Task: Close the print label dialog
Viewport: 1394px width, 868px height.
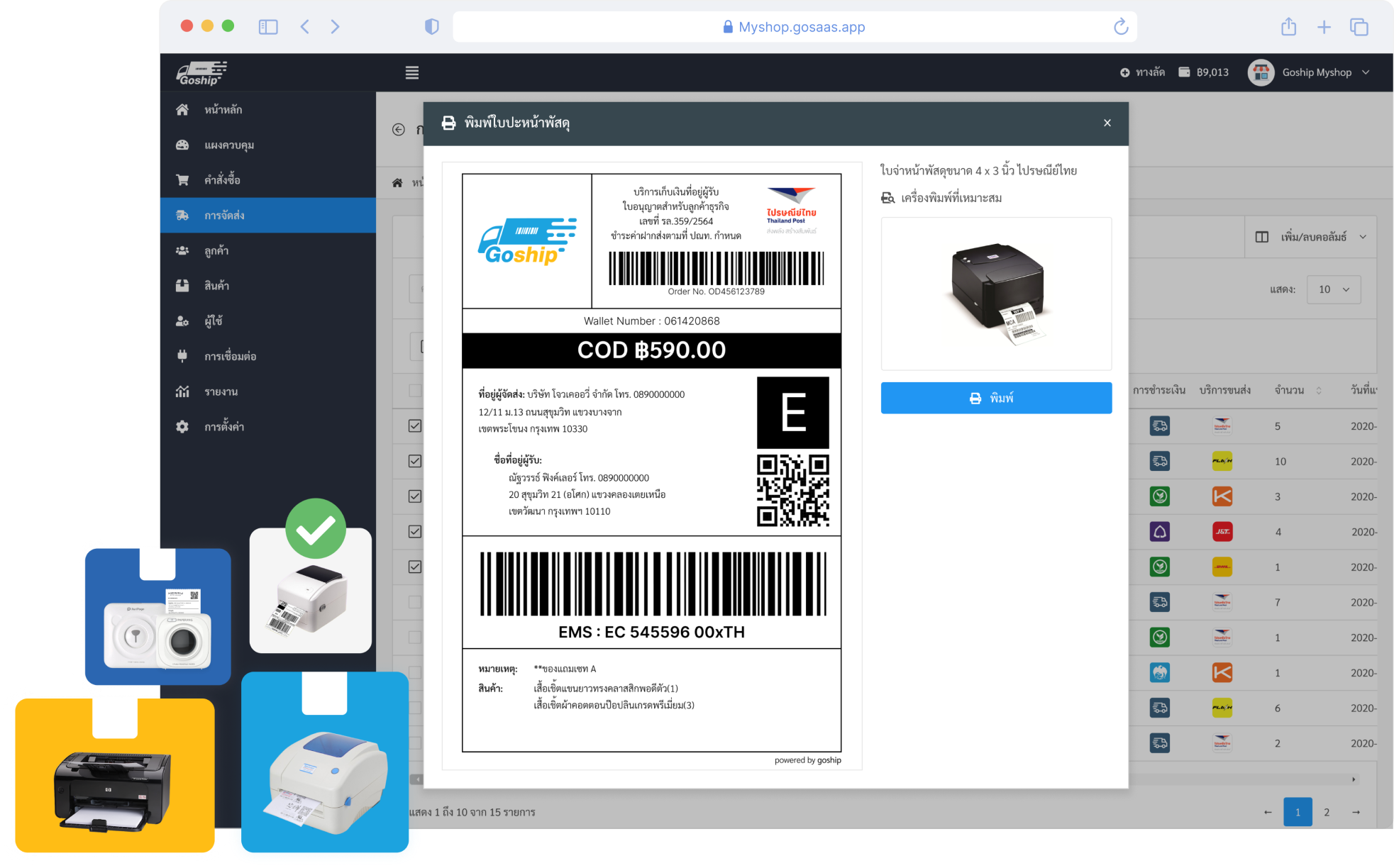Action: (1107, 123)
